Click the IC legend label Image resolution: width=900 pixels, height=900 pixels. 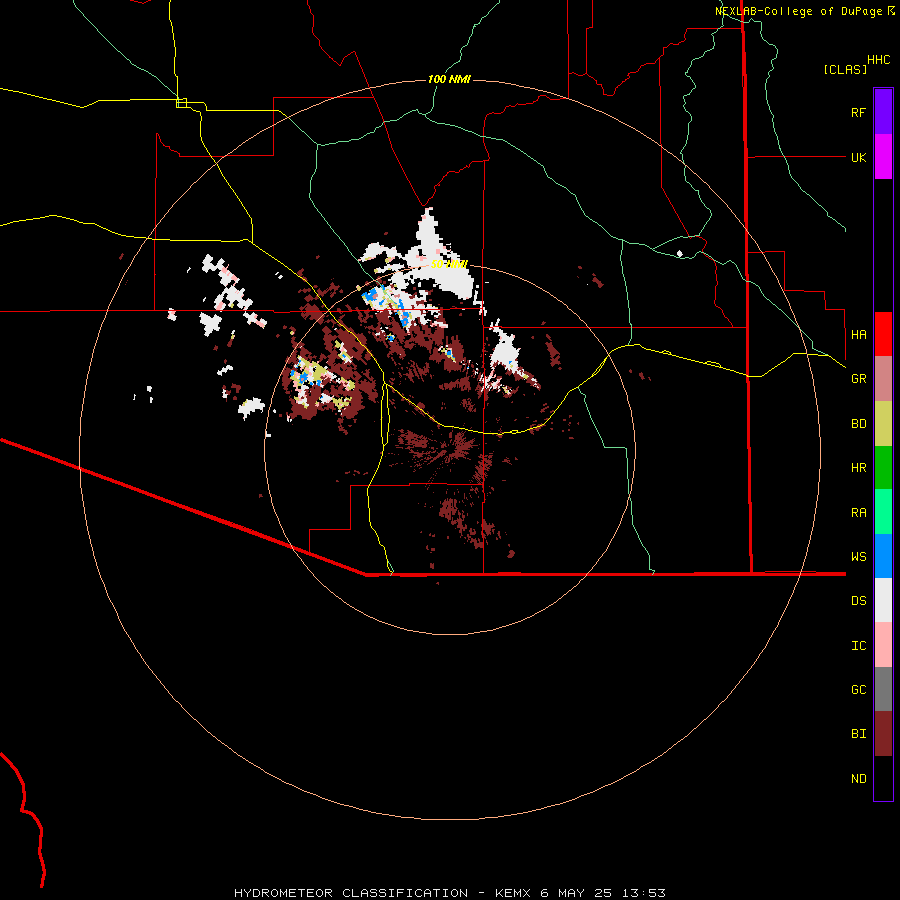858,646
